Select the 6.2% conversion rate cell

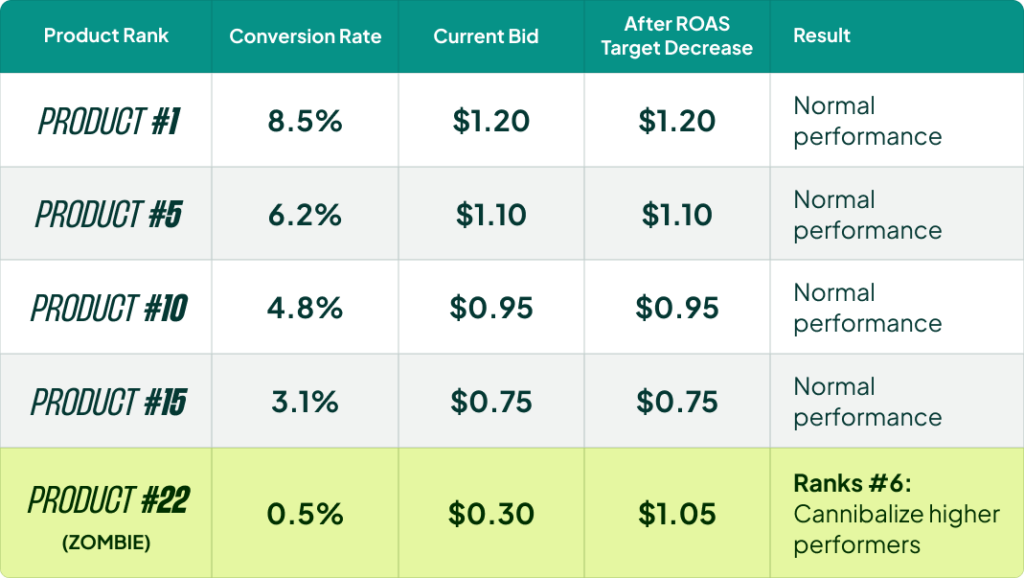click(305, 214)
